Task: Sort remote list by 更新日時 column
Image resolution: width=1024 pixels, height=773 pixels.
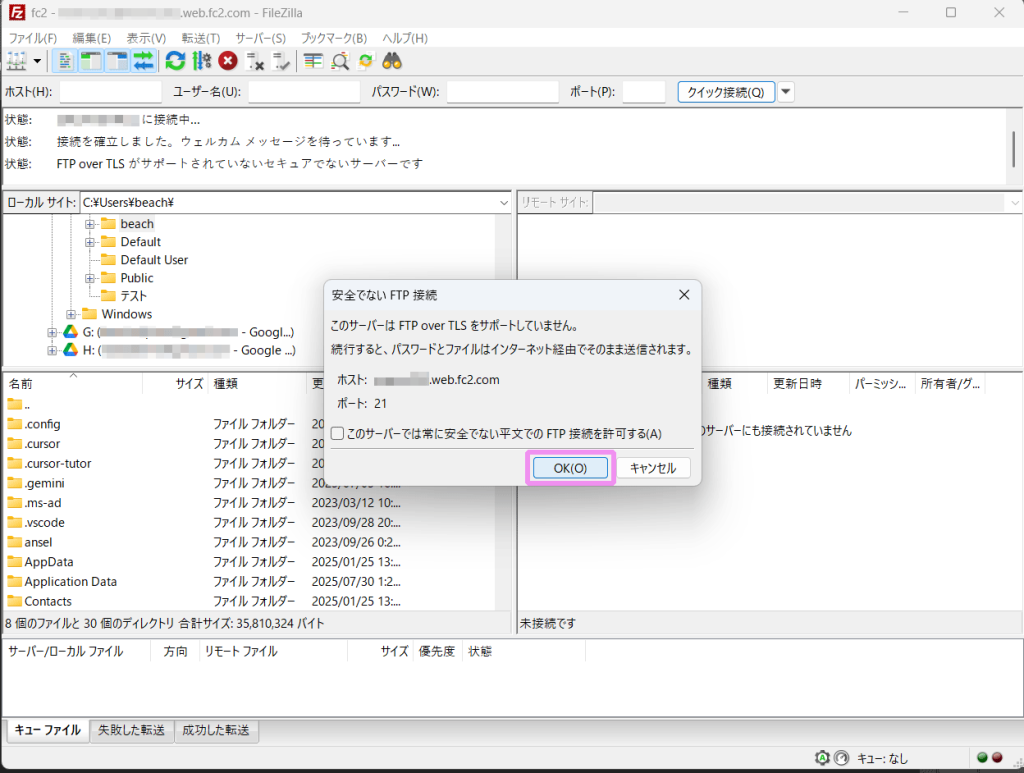Action: tap(808, 383)
